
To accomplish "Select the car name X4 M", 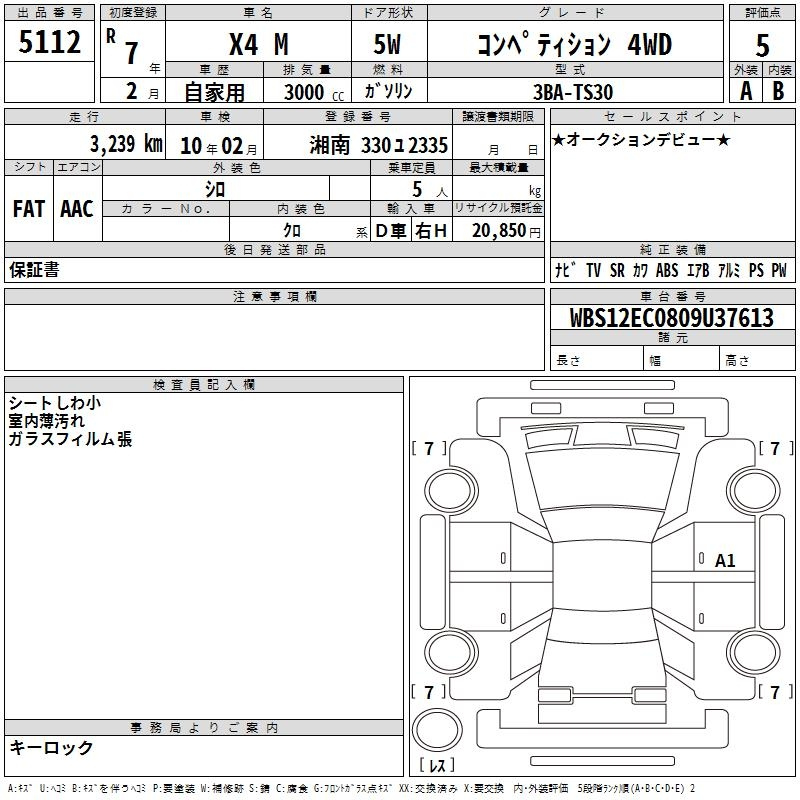I will [259, 44].
